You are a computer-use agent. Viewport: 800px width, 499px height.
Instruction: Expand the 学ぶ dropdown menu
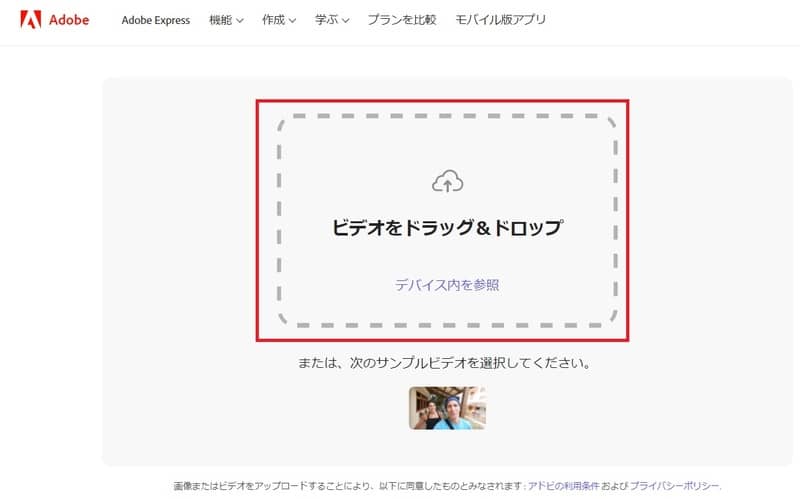click(x=332, y=20)
